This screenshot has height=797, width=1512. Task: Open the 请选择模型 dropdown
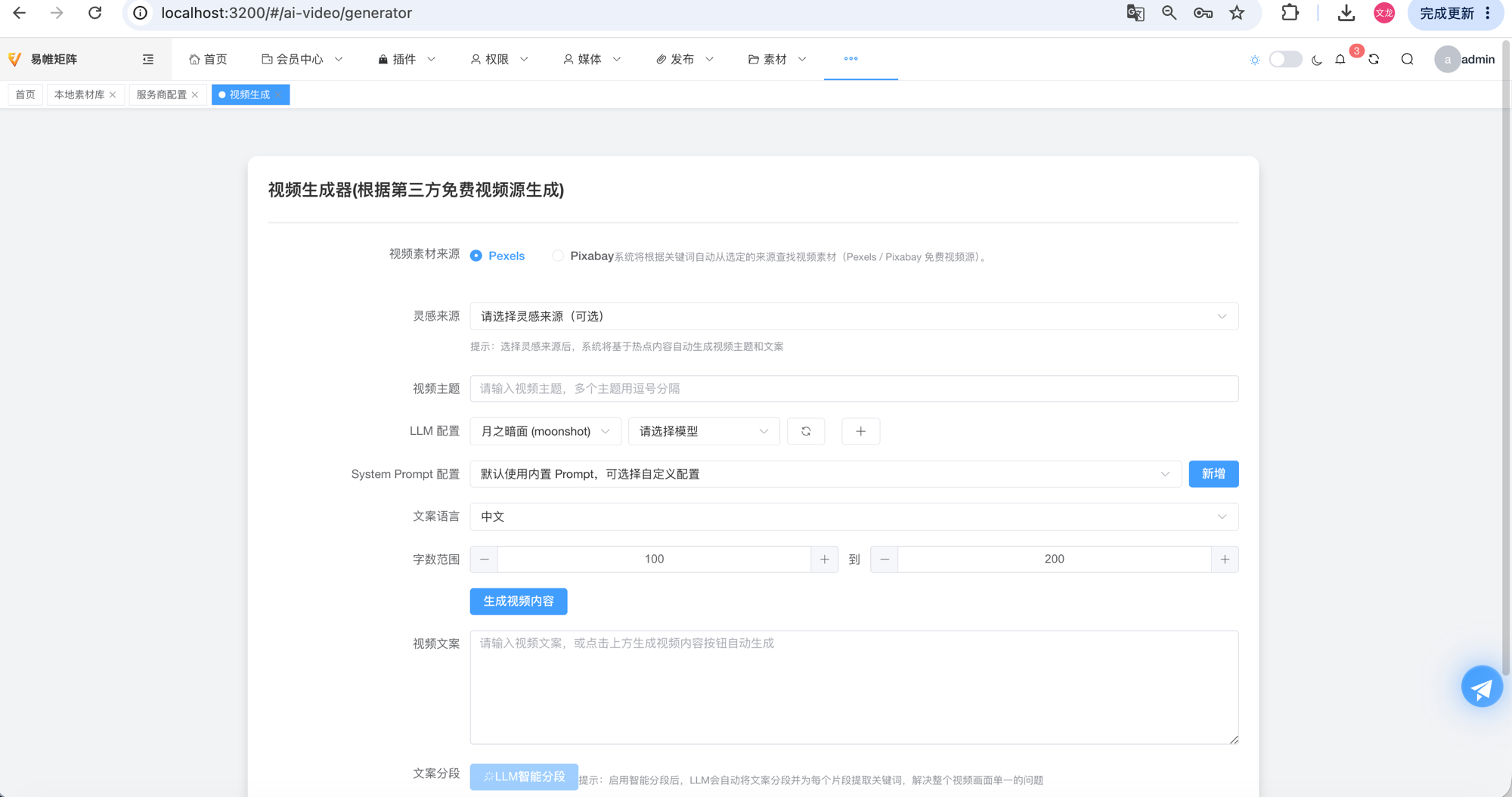point(704,431)
